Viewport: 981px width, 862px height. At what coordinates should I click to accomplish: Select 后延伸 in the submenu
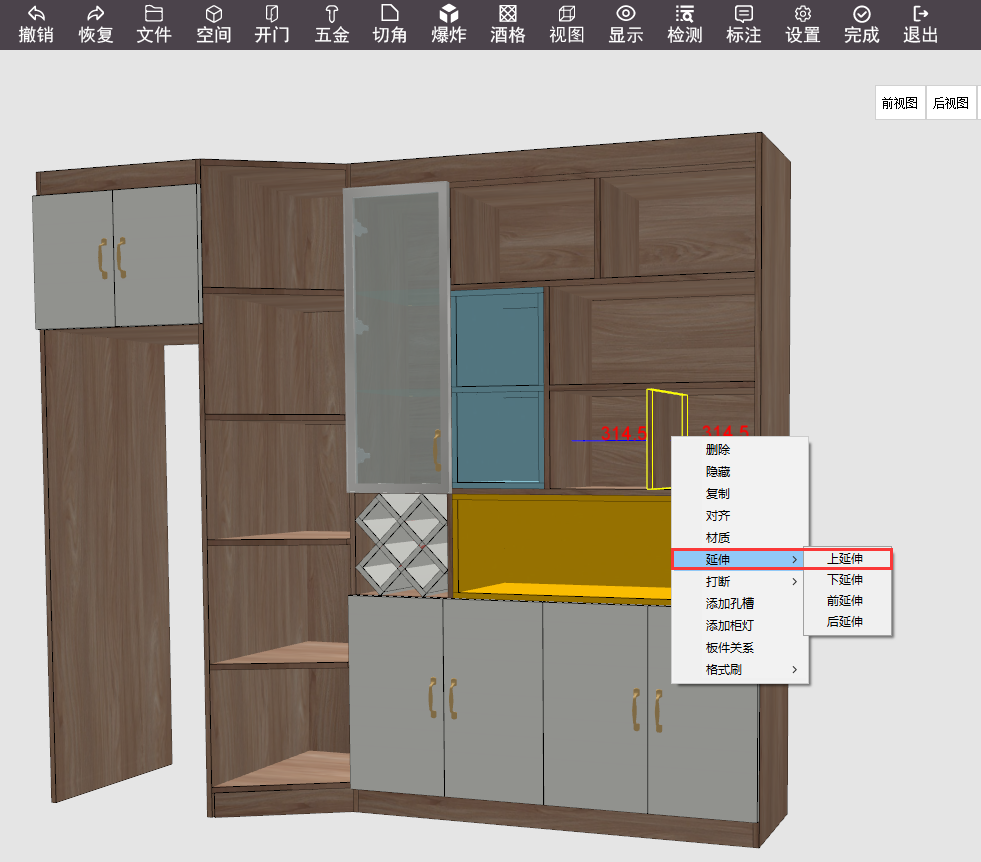(x=847, y=621)
